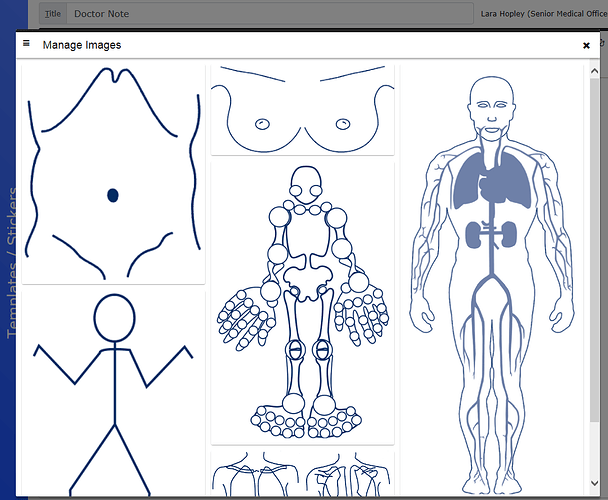Click the Manage Images header title
The image size is (608, 500).
pos(82,45)
